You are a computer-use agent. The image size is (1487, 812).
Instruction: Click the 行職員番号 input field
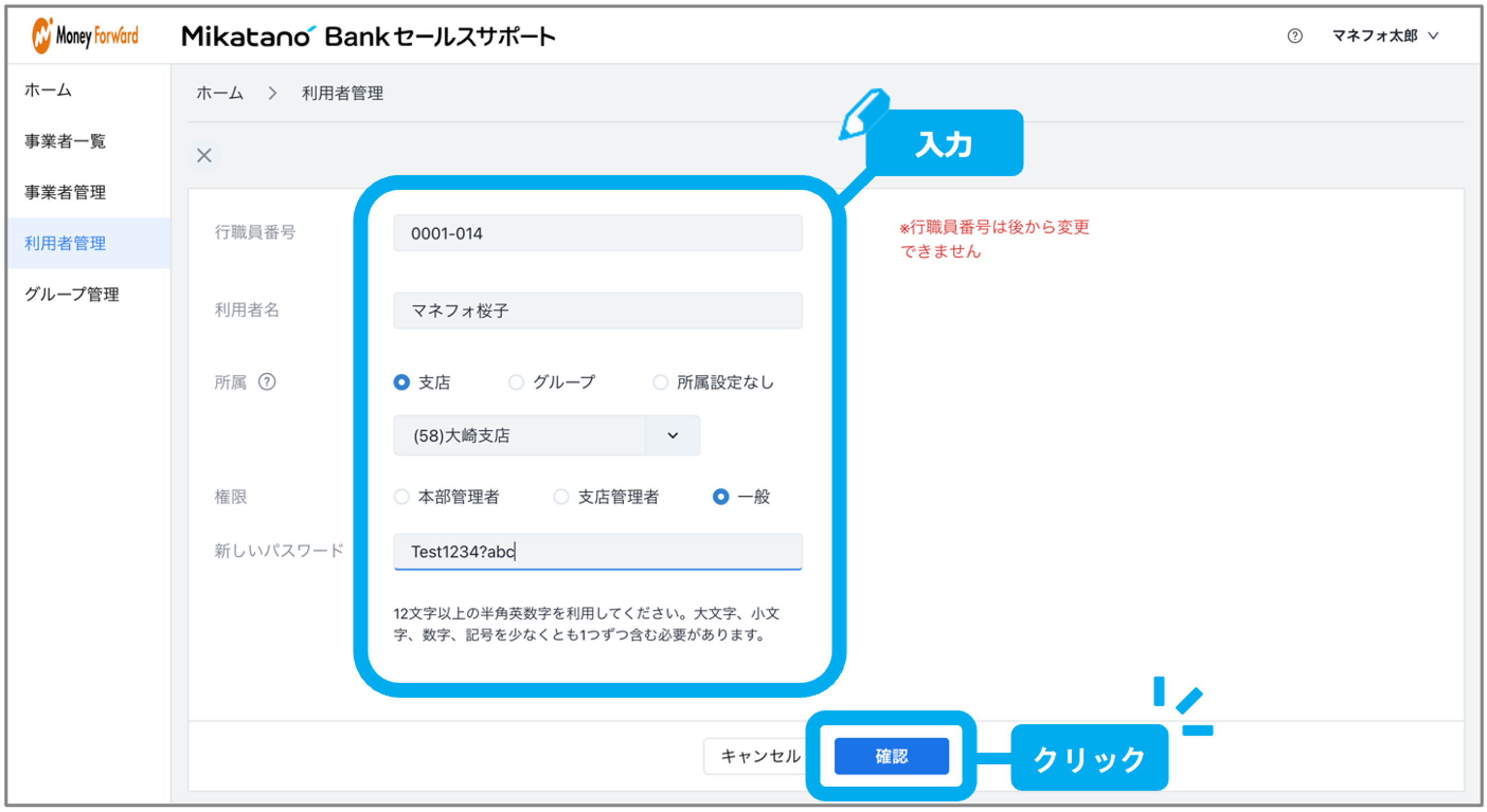click(x=597, y=233)
